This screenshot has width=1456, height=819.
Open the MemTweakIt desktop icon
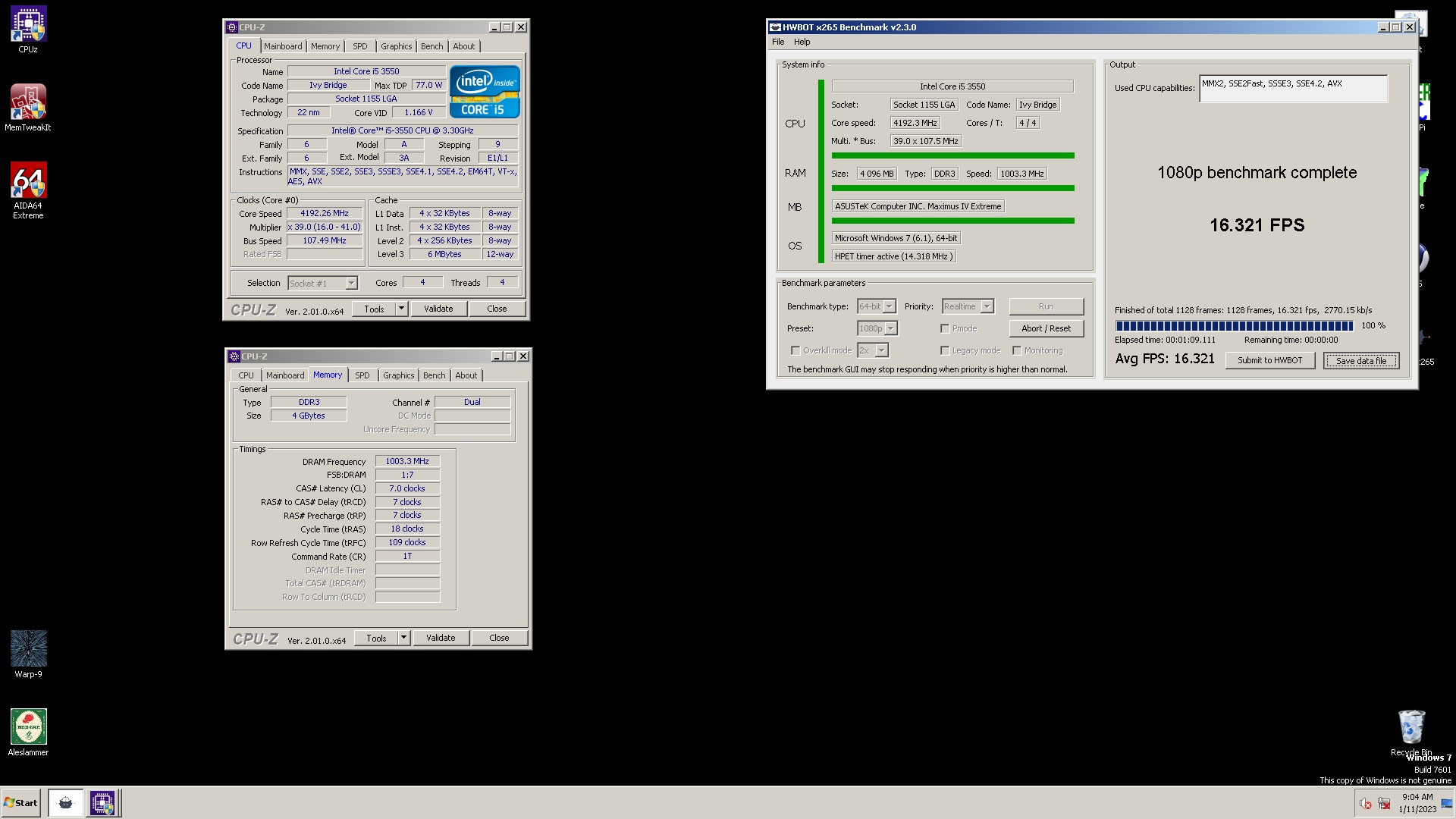tap(28, 107)
